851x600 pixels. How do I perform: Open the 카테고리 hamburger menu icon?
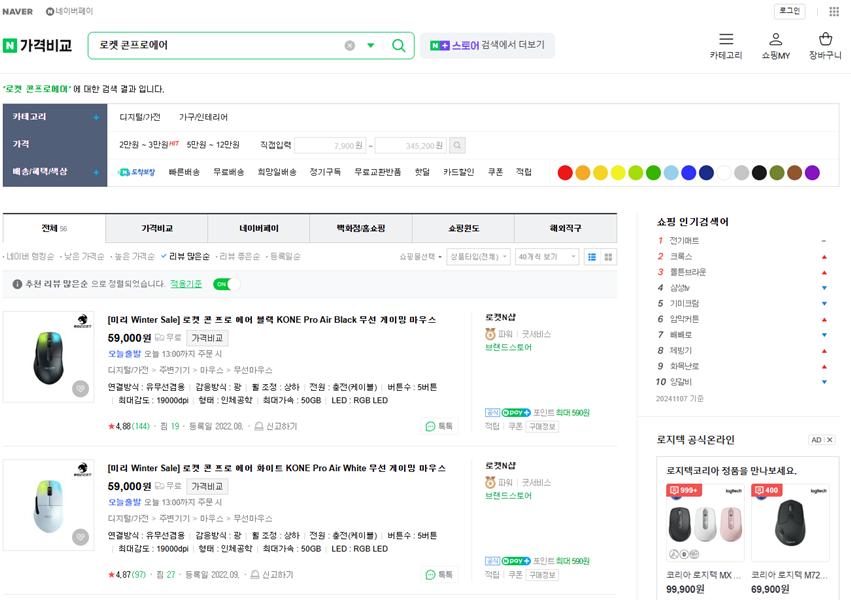click(726, 39)
